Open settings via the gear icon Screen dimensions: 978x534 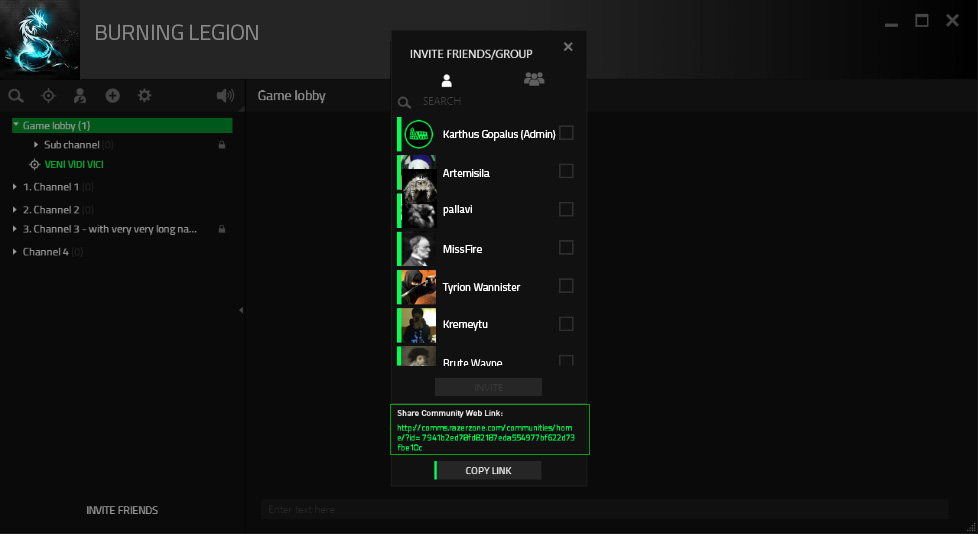(x=144, y=96)
